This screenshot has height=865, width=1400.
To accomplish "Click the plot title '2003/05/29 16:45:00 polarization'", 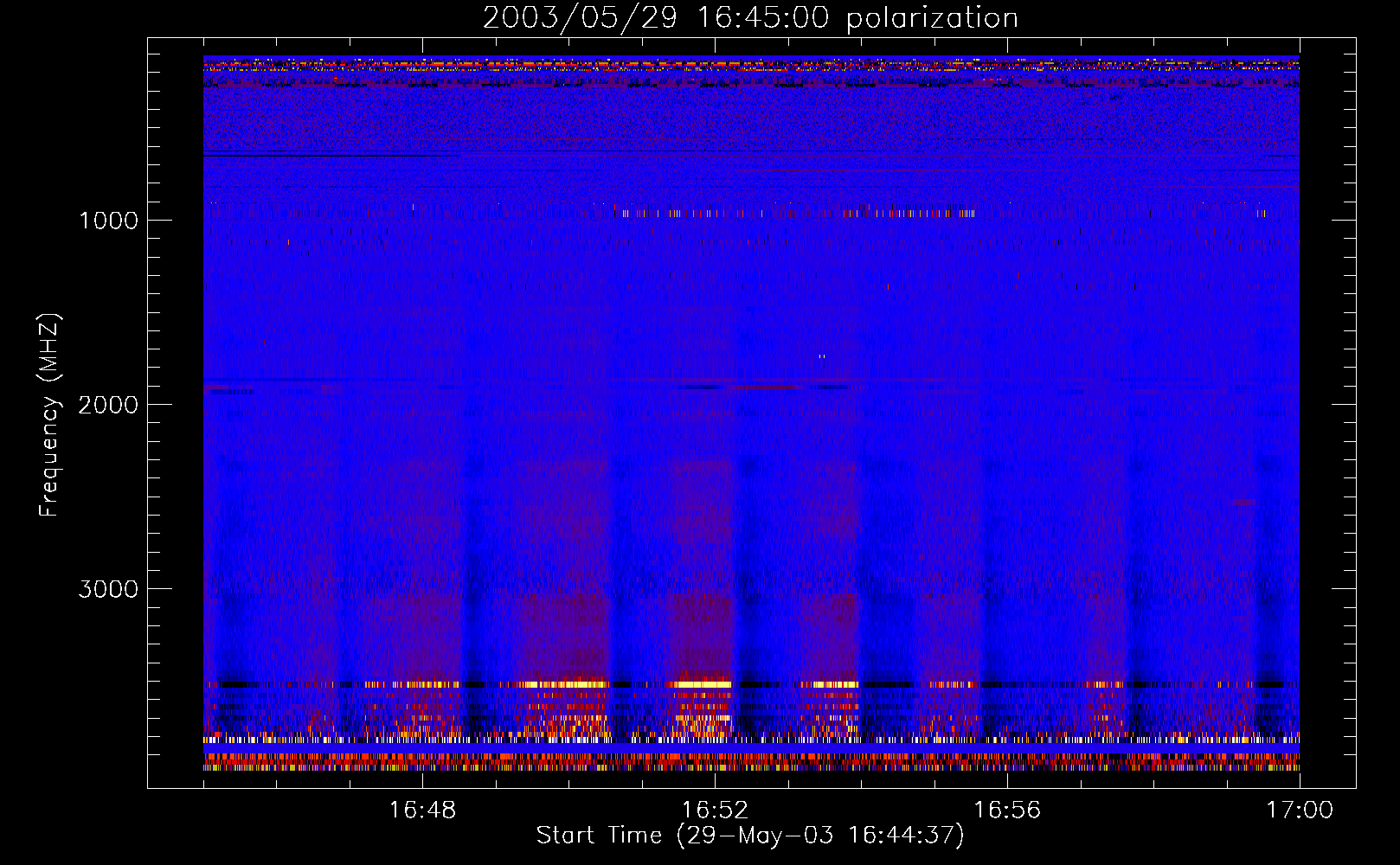I will click(x=750, y=18).
